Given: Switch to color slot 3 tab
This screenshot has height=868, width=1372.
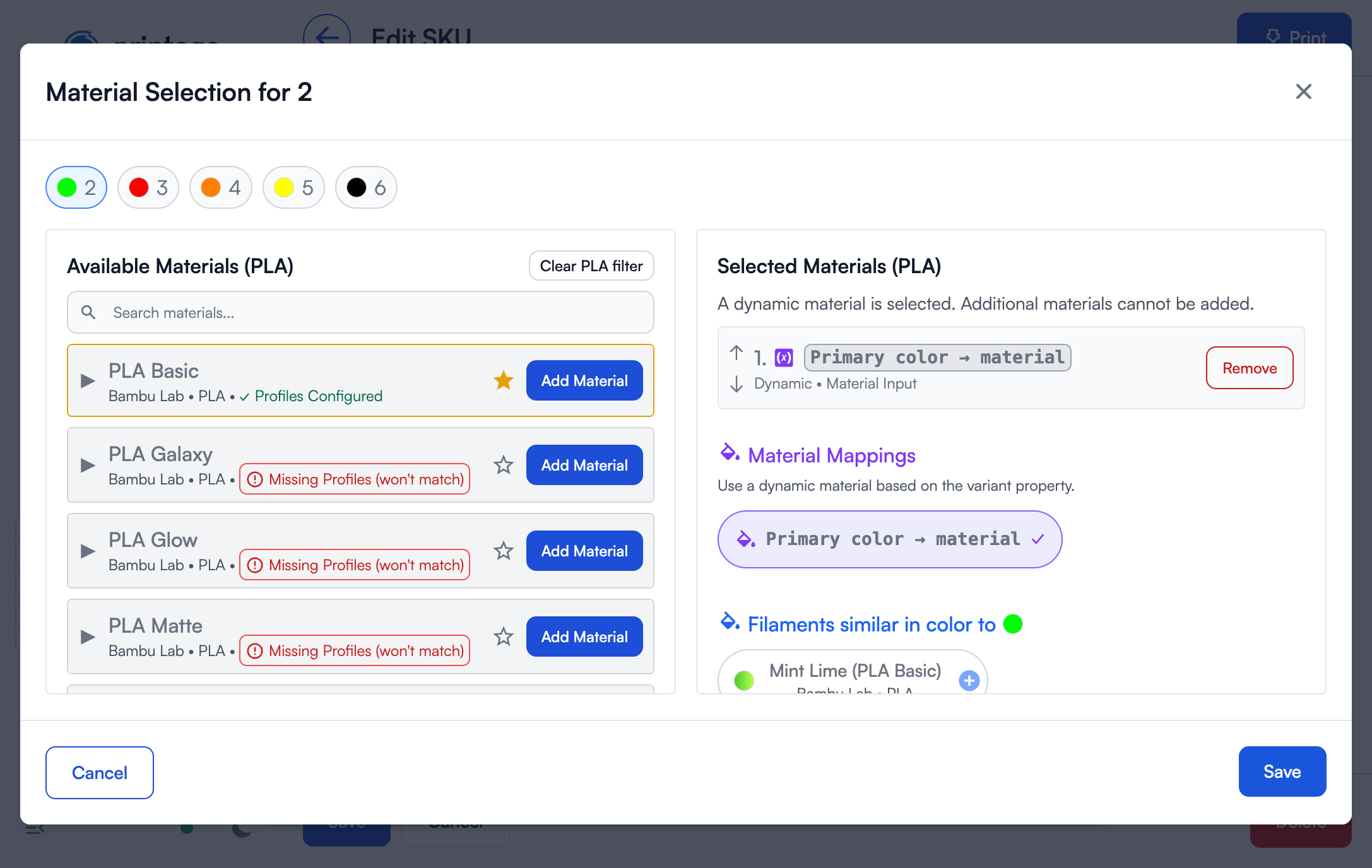Looking at the screenshot, I should (148, 187).
